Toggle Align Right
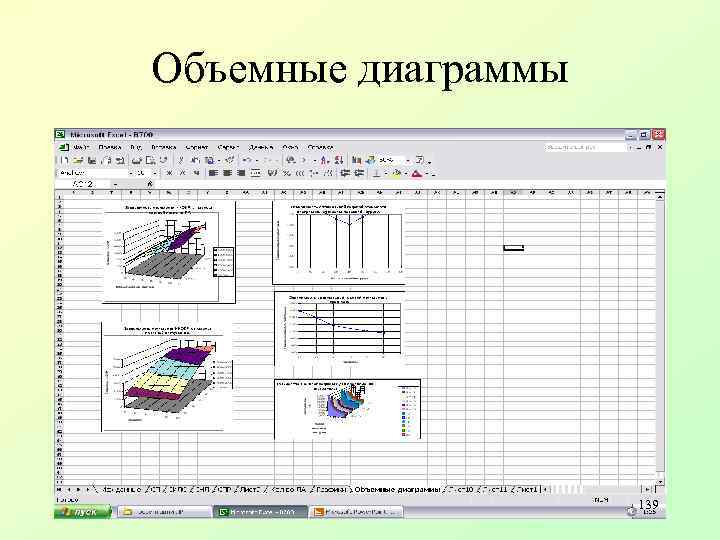Screen dimensions: 720x540 pos(241,173)
